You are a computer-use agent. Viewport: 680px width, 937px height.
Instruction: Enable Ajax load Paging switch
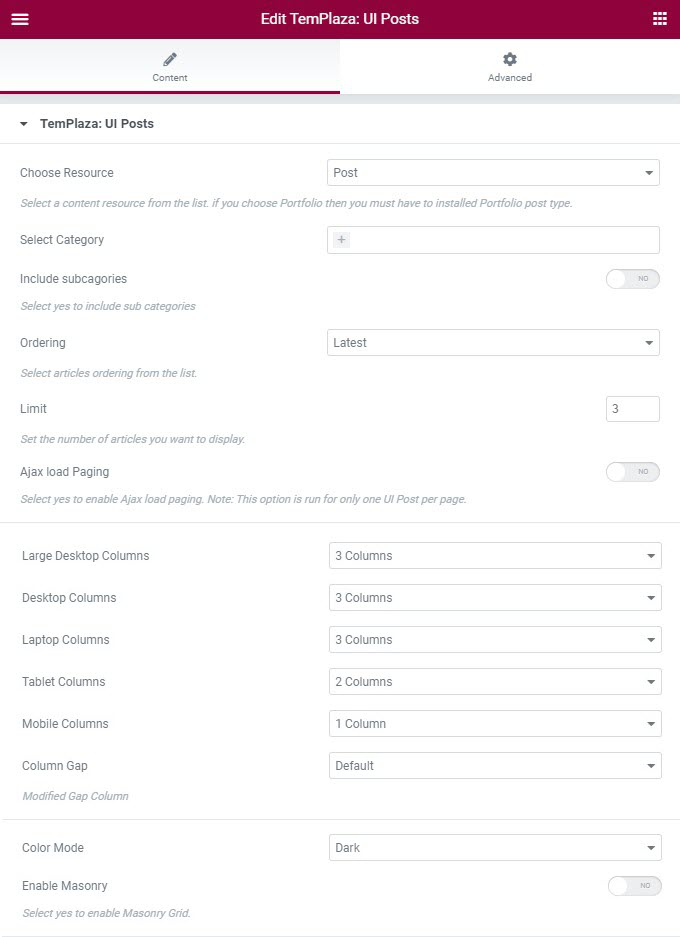[x=632, y=472]
